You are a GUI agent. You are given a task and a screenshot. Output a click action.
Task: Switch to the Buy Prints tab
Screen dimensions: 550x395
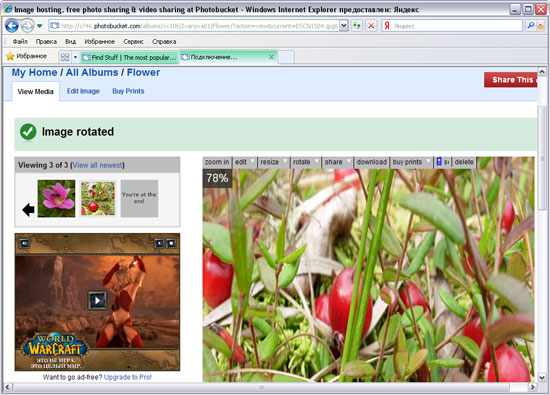point(128,91)
